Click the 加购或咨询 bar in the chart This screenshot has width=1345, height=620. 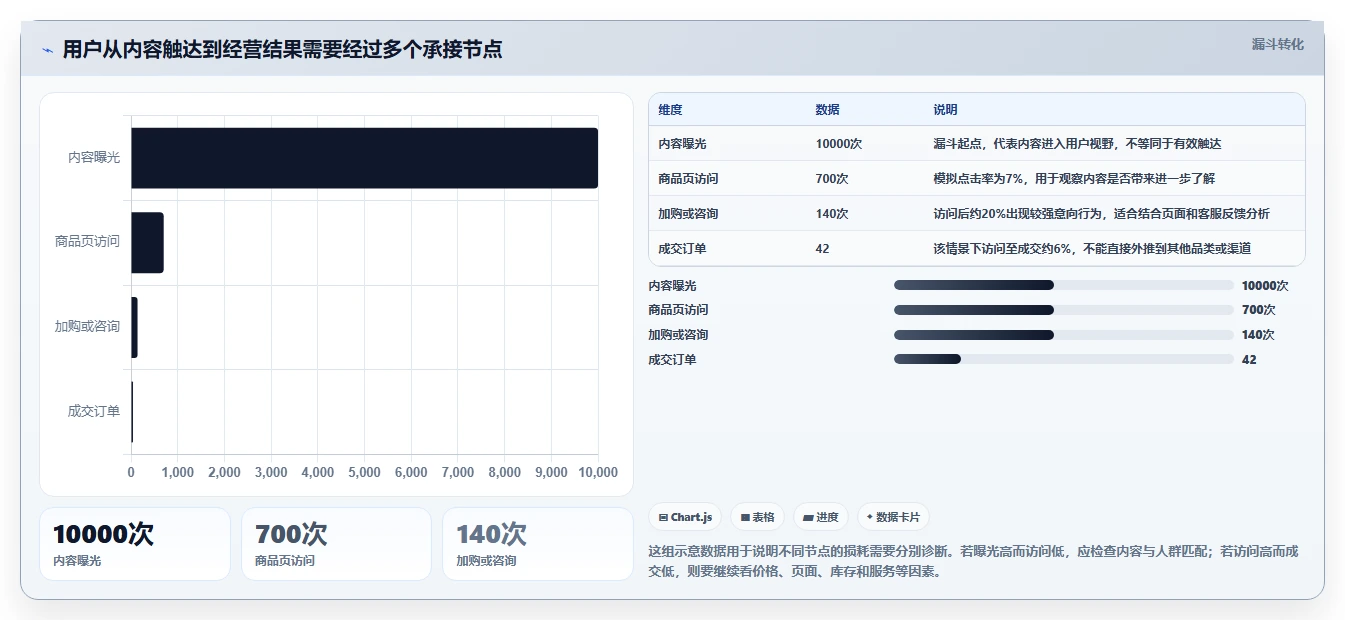click(134, 327)
